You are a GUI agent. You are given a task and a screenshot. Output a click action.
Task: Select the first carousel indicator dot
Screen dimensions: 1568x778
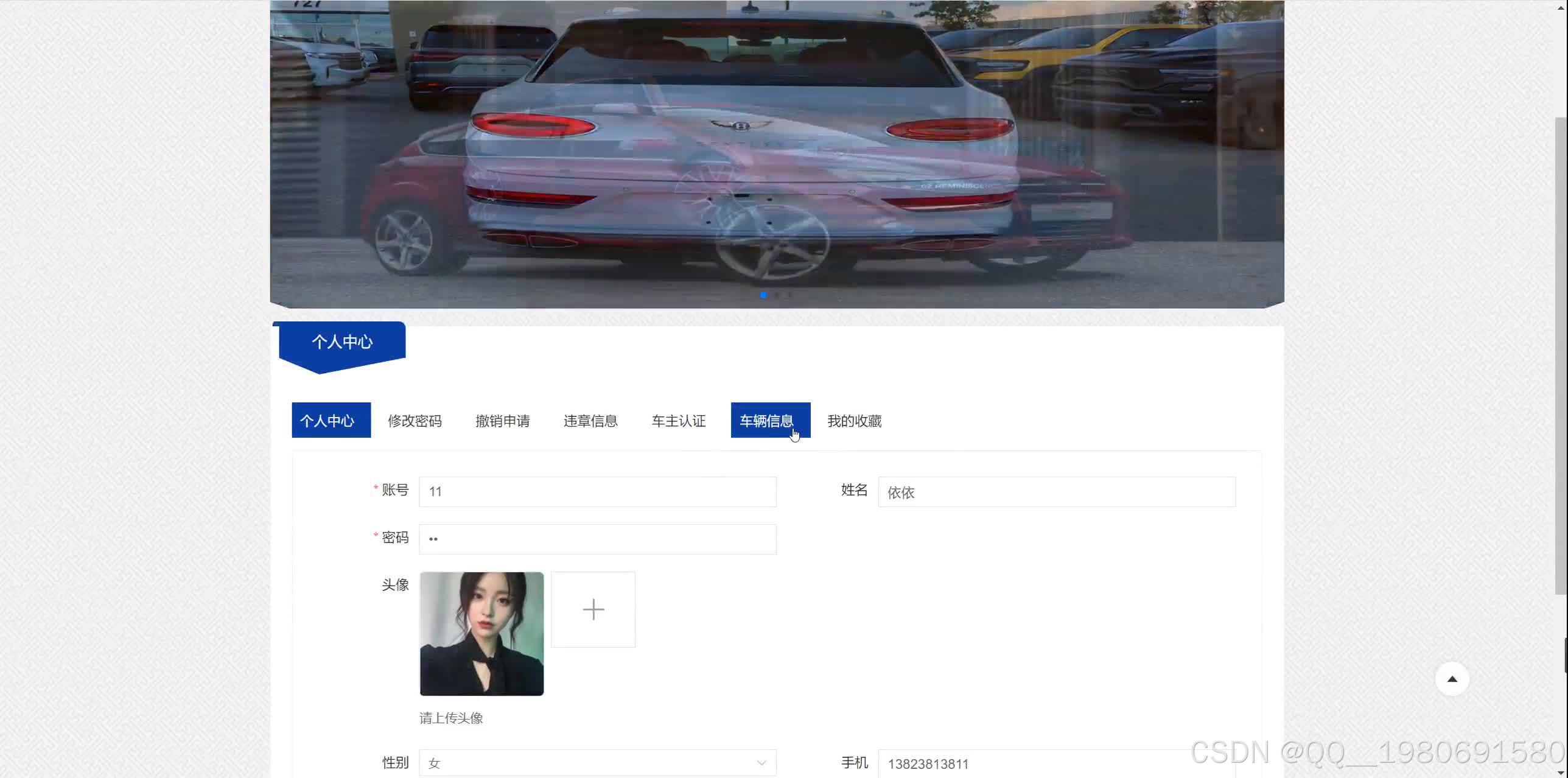tap(764, 295)
